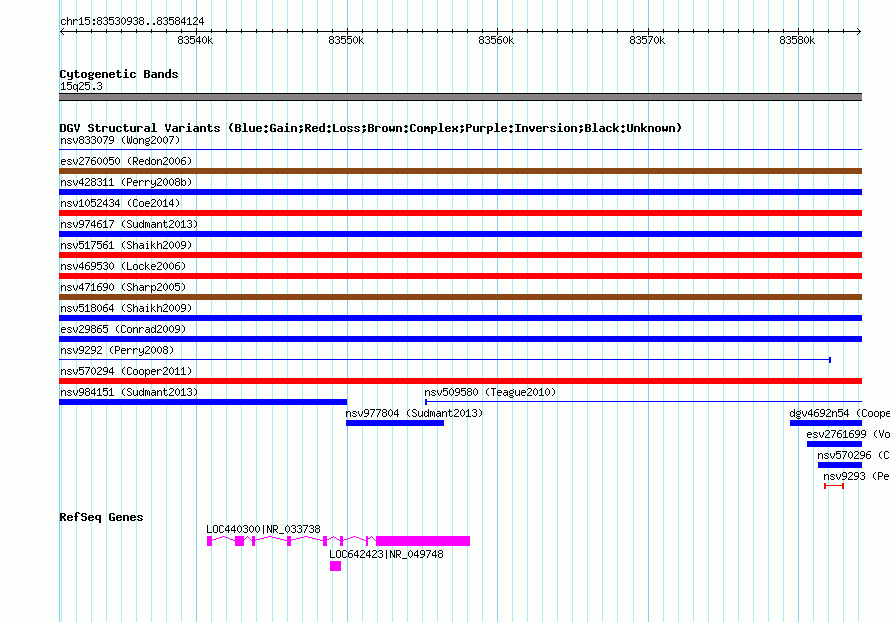Screen dimensions: 890x622
Task: Click the nsv570294 Cooper2011 red bar
Action: 460,381
